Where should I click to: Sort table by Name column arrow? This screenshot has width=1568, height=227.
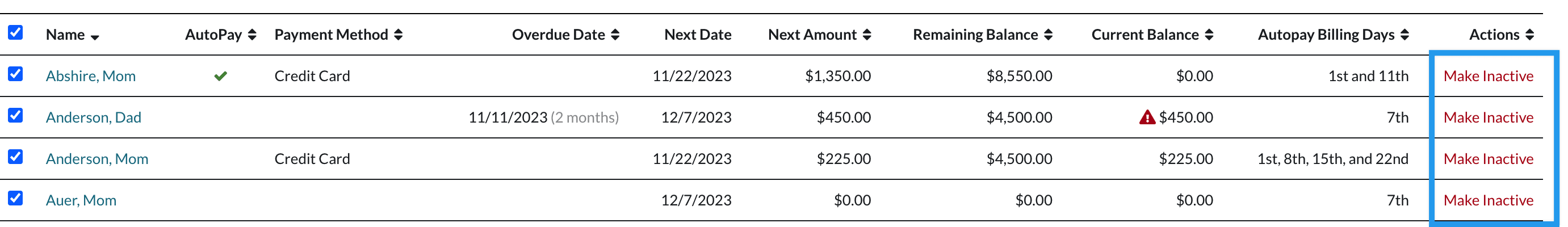point(95,36)
